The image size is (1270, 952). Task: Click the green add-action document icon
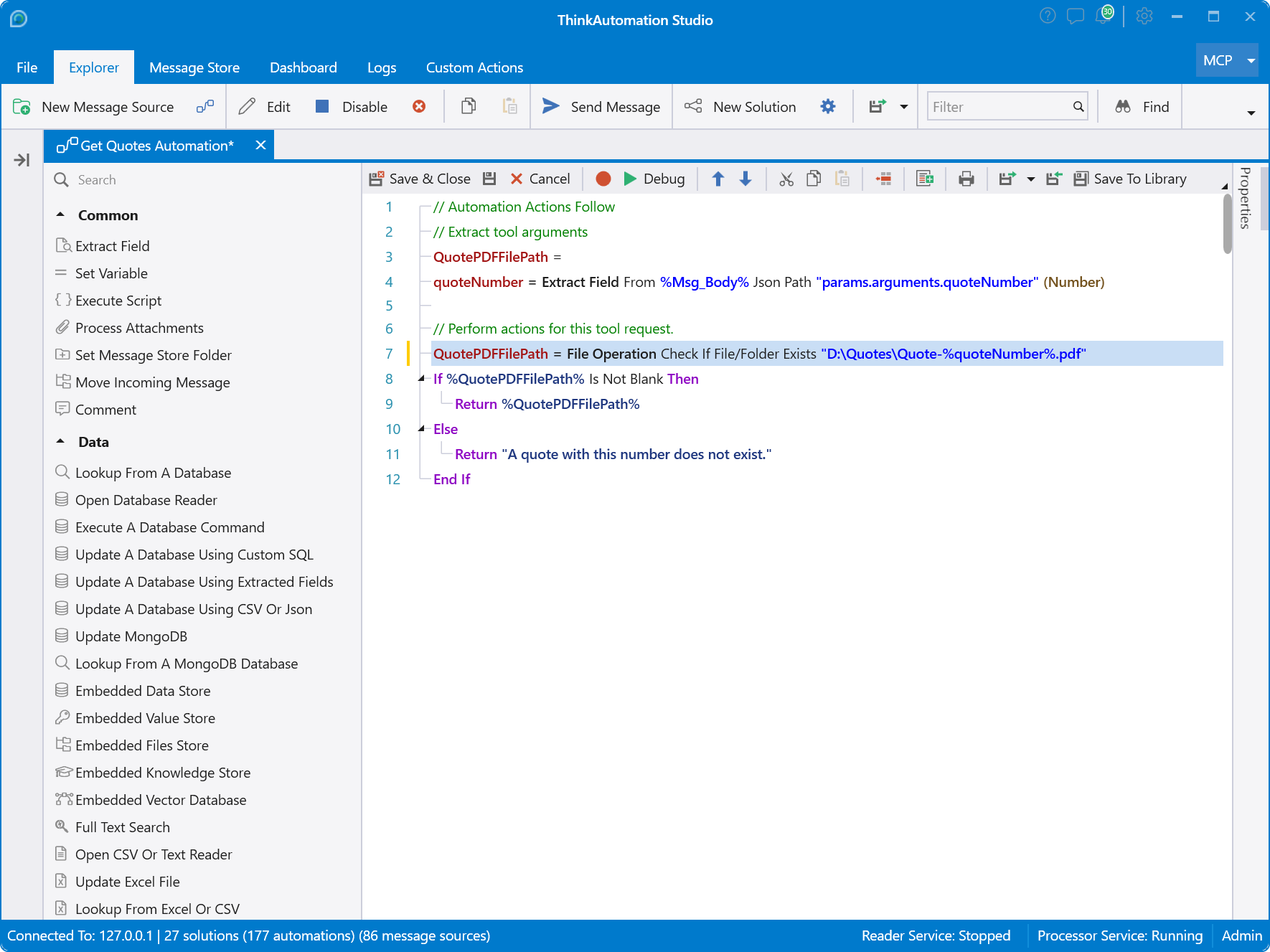[925, 179]
